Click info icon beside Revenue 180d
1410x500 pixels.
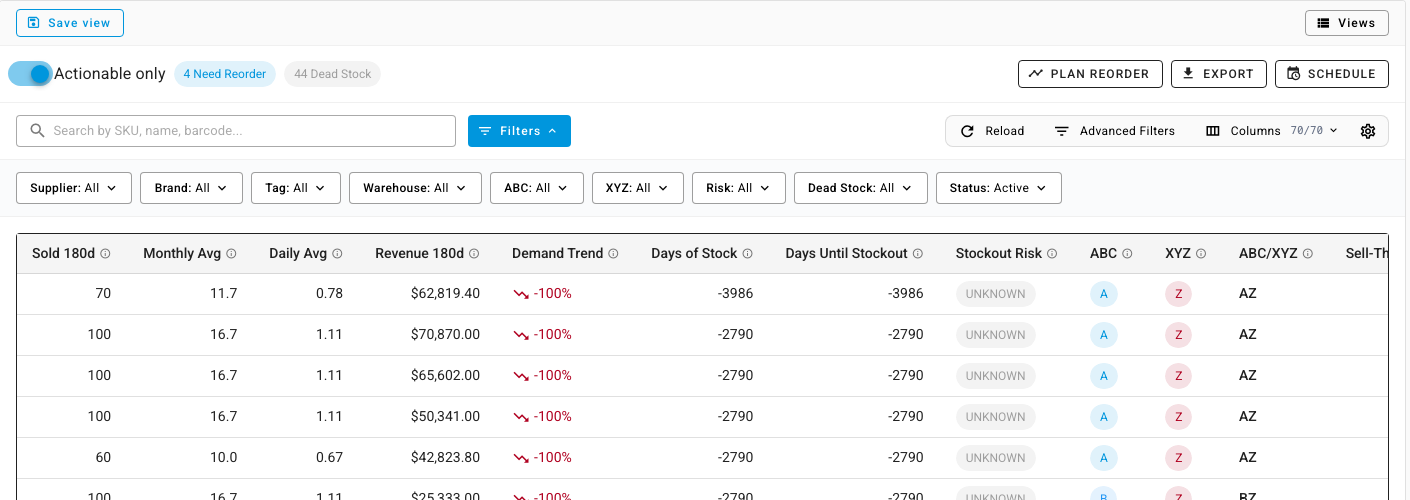(474, 254)
